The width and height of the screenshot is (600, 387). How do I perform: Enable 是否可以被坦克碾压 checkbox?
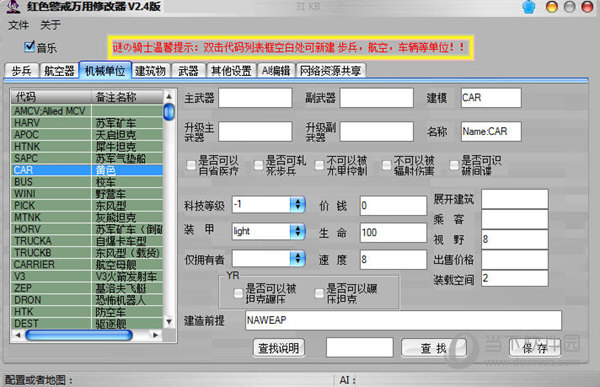pos(238,294)
